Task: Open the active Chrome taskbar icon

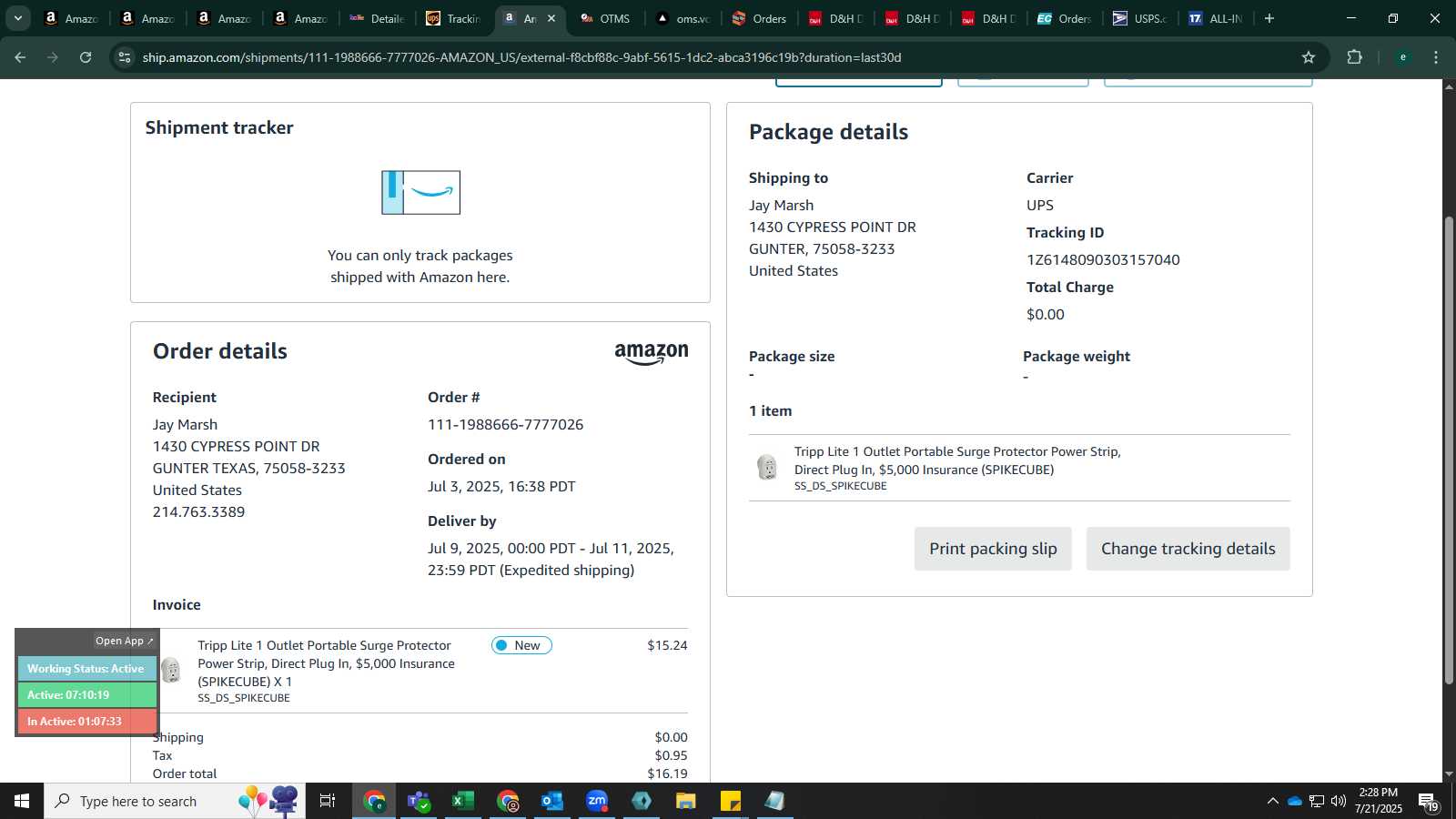Action: pyautogui.click(x=374, y=801)
